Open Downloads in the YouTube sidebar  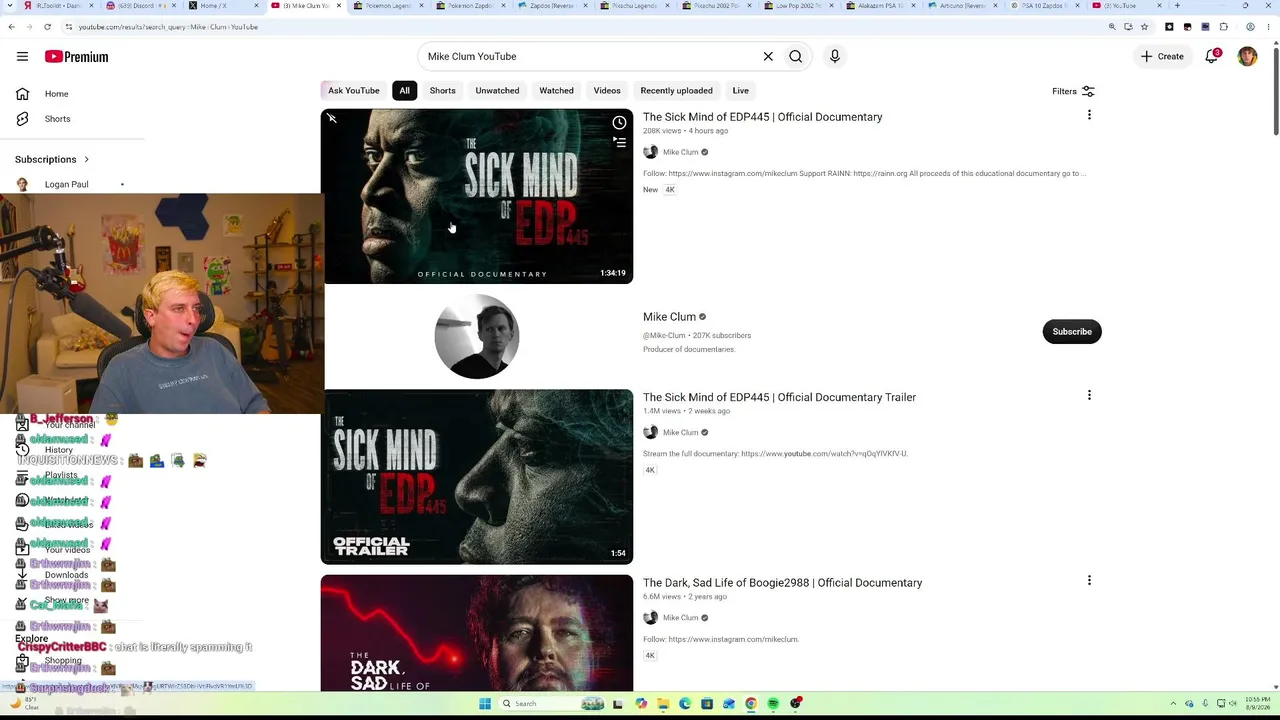tap(66, 575)
